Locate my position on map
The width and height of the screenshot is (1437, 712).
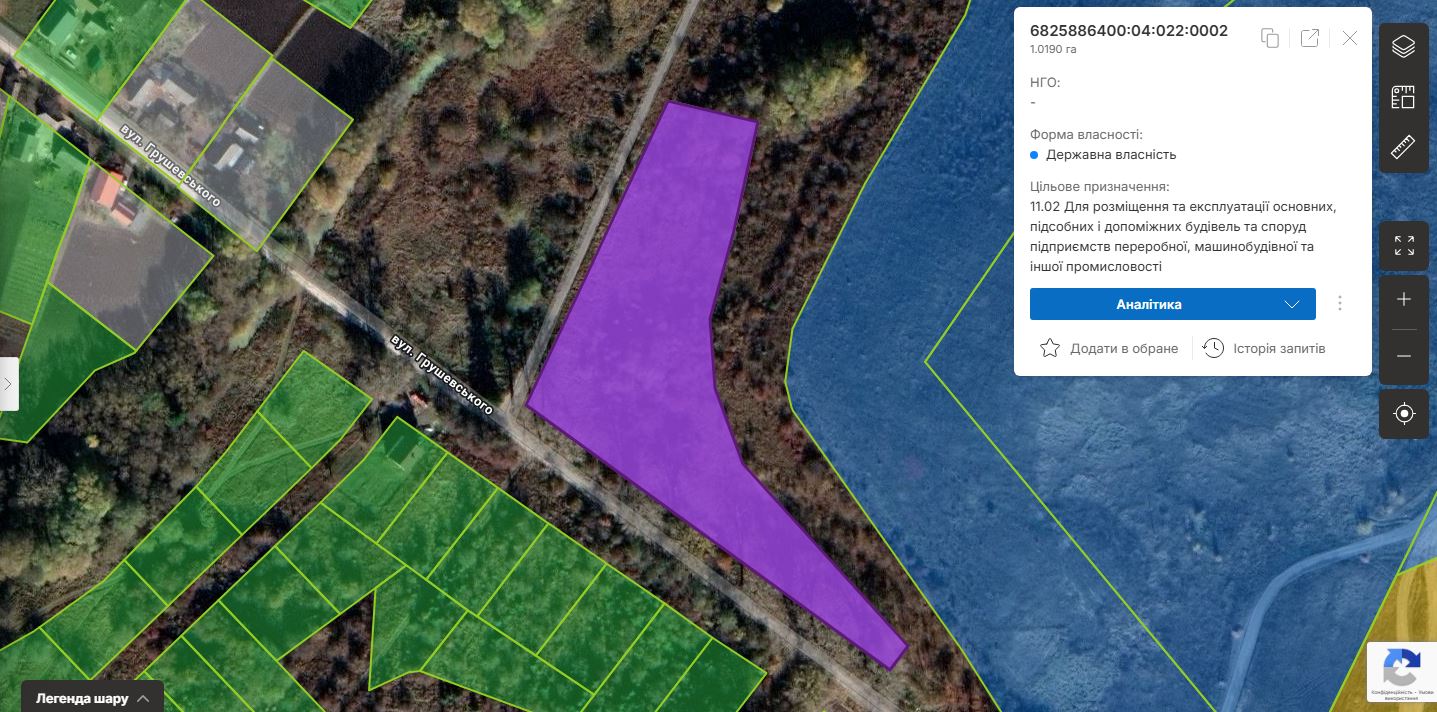click(1404, 414)
